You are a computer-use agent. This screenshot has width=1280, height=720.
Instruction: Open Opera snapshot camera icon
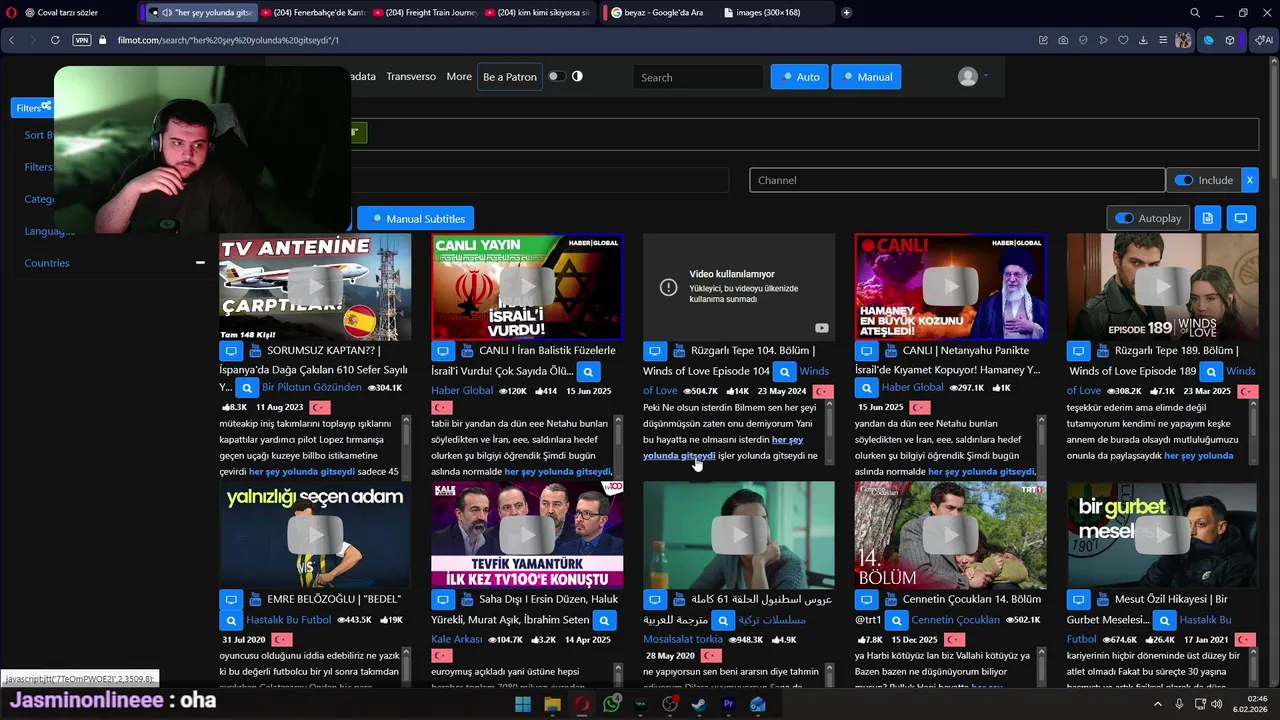[1063, 40]
